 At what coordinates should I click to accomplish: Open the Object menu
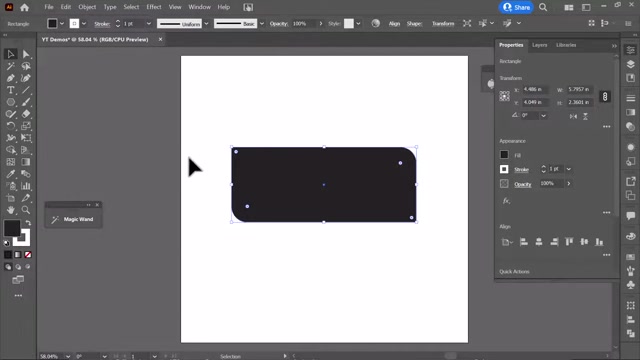tap(87, 7)
